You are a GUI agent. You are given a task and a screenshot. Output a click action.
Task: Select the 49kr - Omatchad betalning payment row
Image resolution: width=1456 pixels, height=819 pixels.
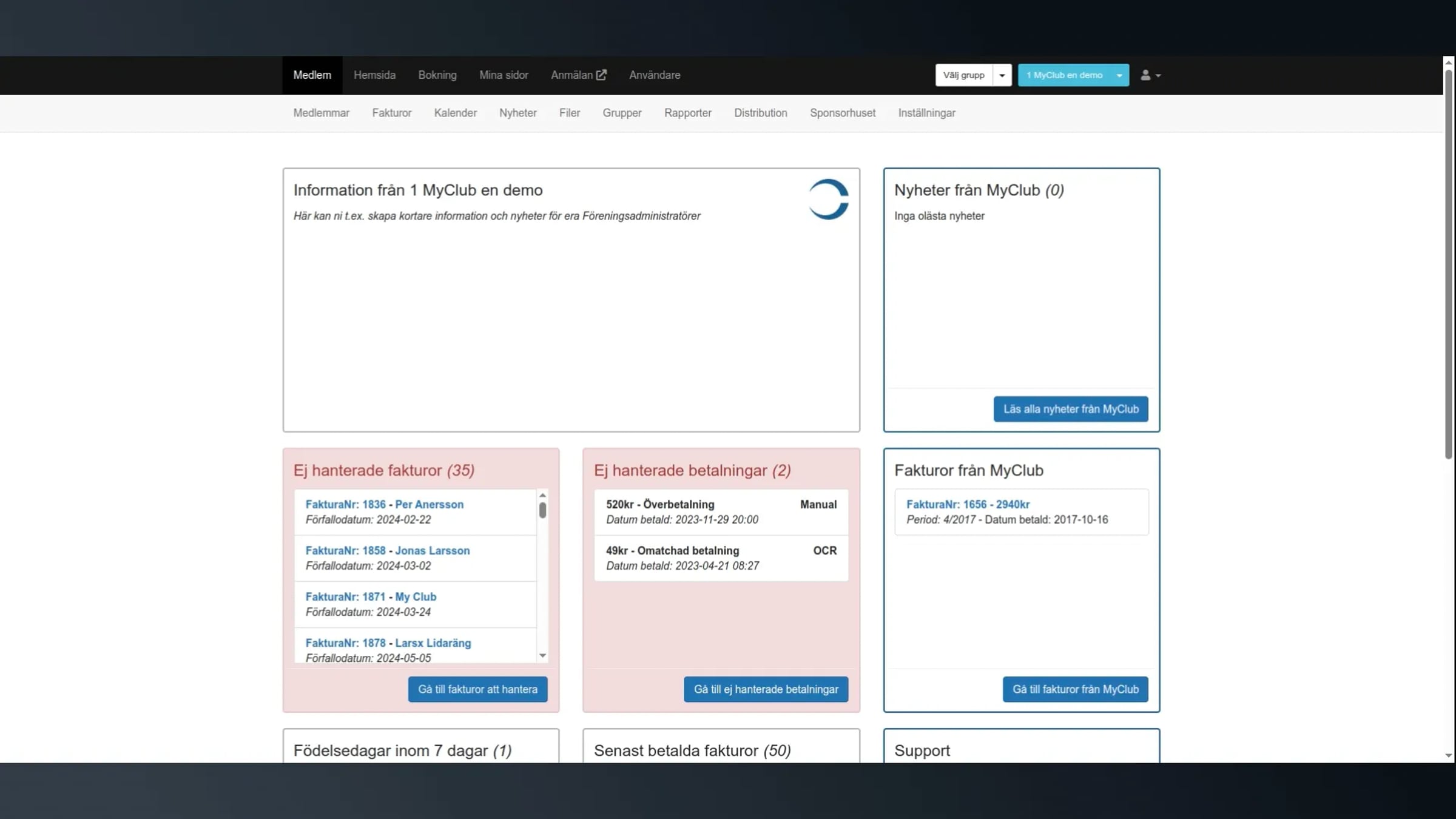pos(721,558)
